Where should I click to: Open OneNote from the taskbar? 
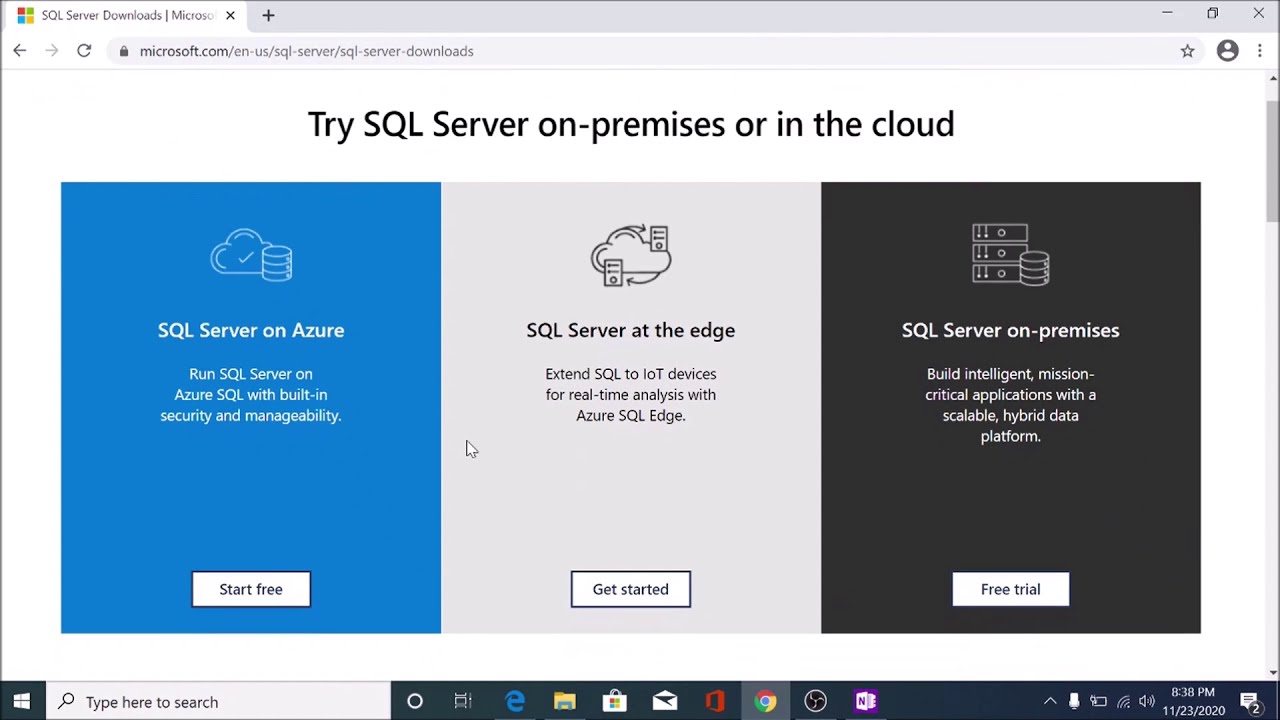(865, 701)
